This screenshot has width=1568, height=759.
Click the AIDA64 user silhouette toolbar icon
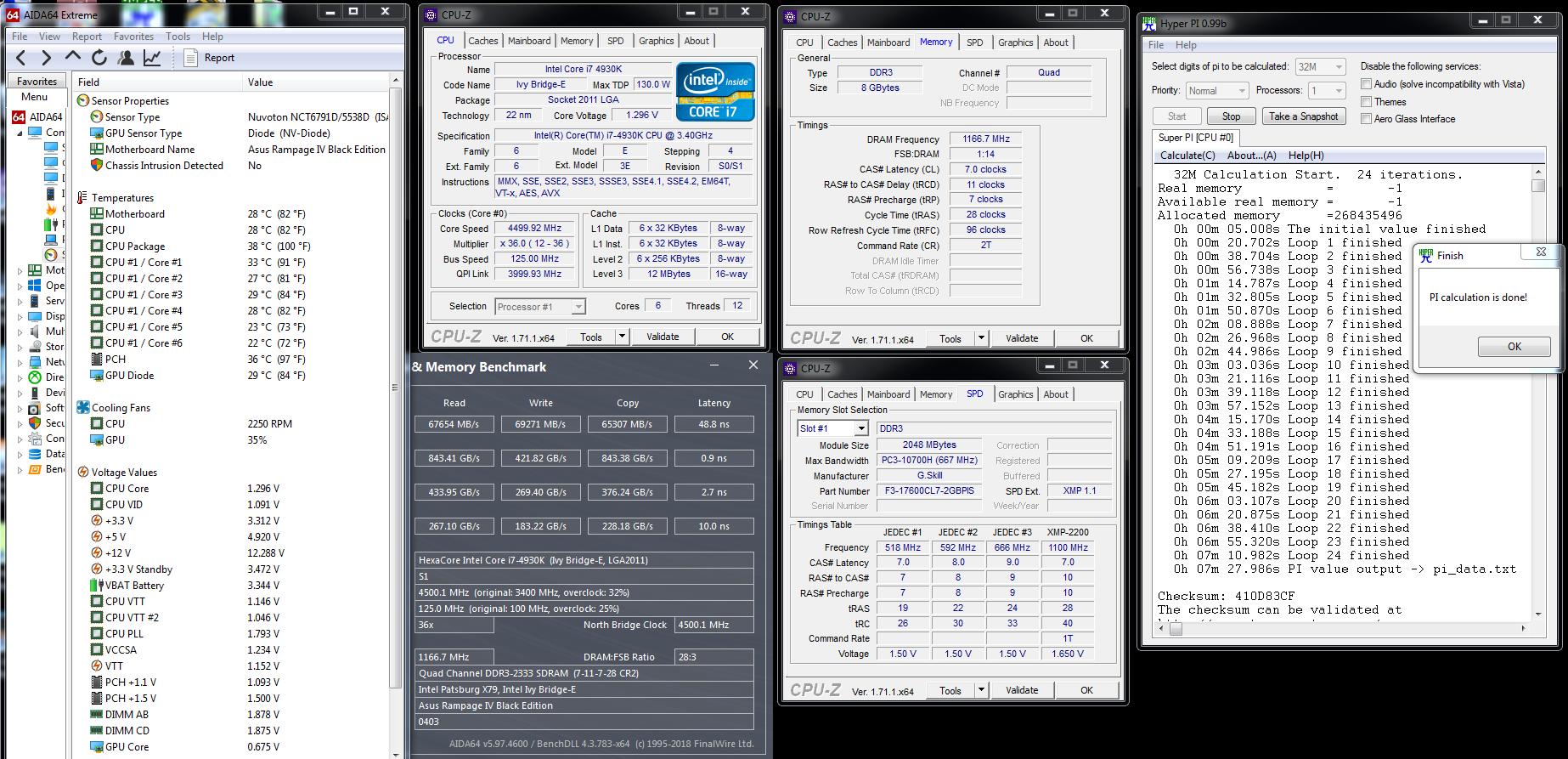pyautogui.click(x=126, y=58)
